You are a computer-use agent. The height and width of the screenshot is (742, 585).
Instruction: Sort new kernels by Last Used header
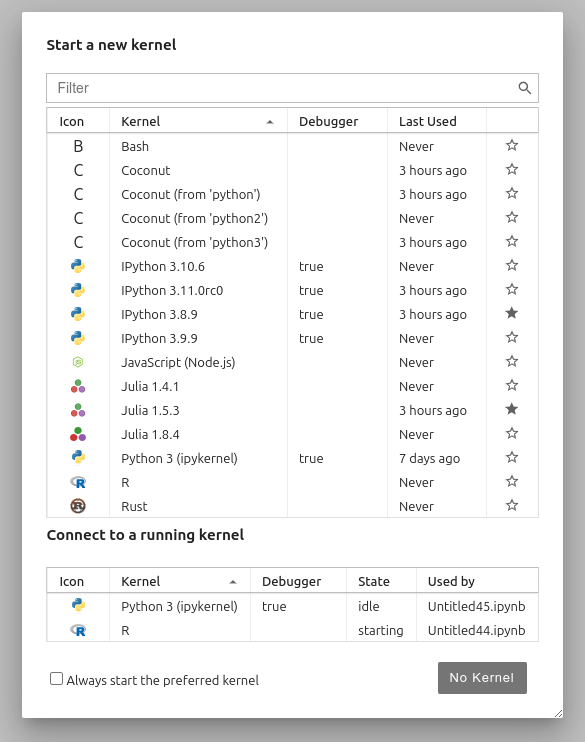427,122
